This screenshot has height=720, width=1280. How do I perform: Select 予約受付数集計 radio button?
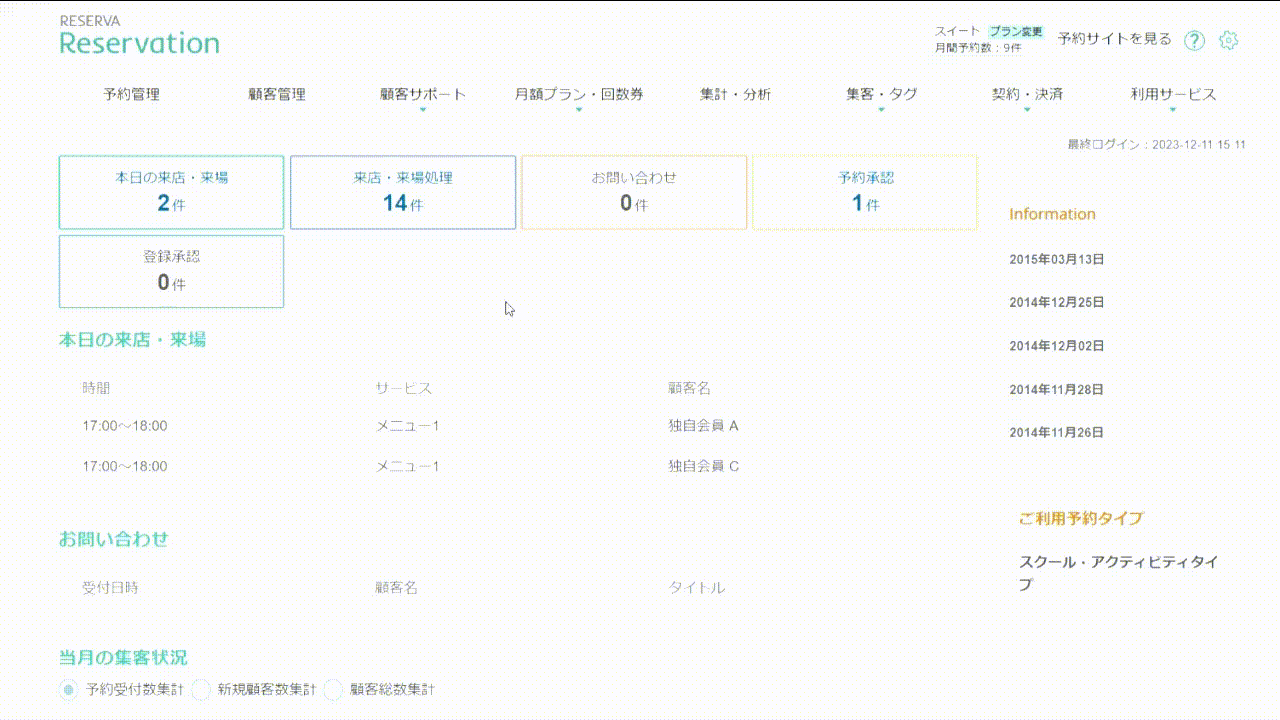pos(68,689)
